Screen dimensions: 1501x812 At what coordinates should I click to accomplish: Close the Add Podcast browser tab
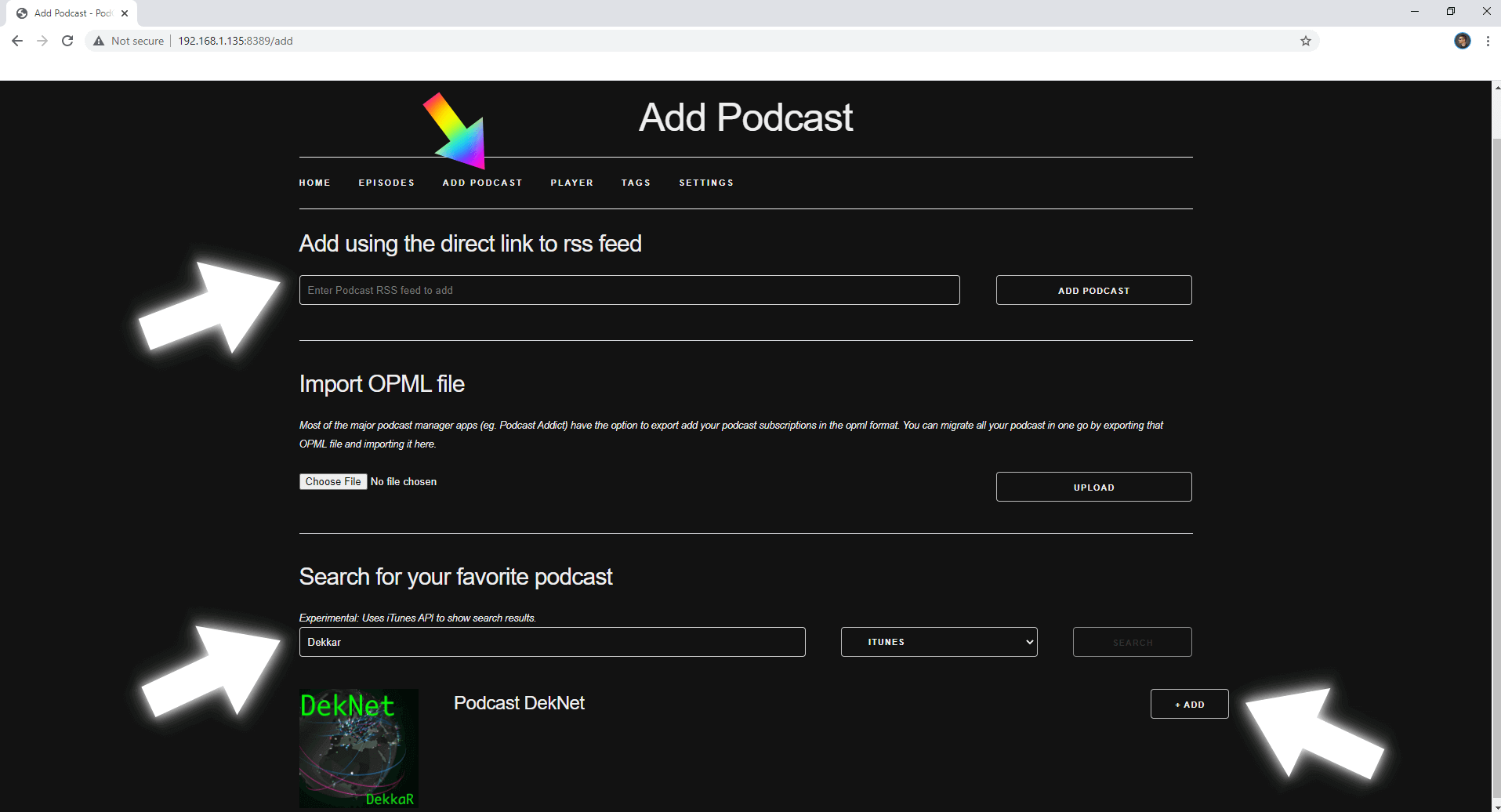click(125, 13)
